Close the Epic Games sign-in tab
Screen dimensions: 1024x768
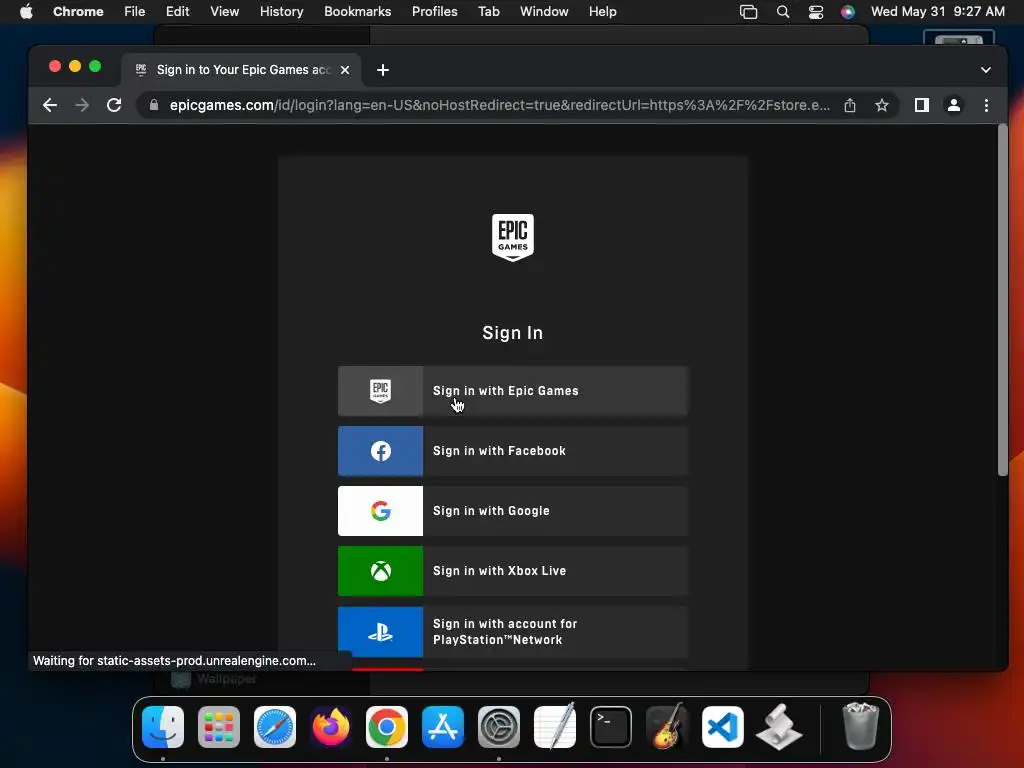point(345,70)
